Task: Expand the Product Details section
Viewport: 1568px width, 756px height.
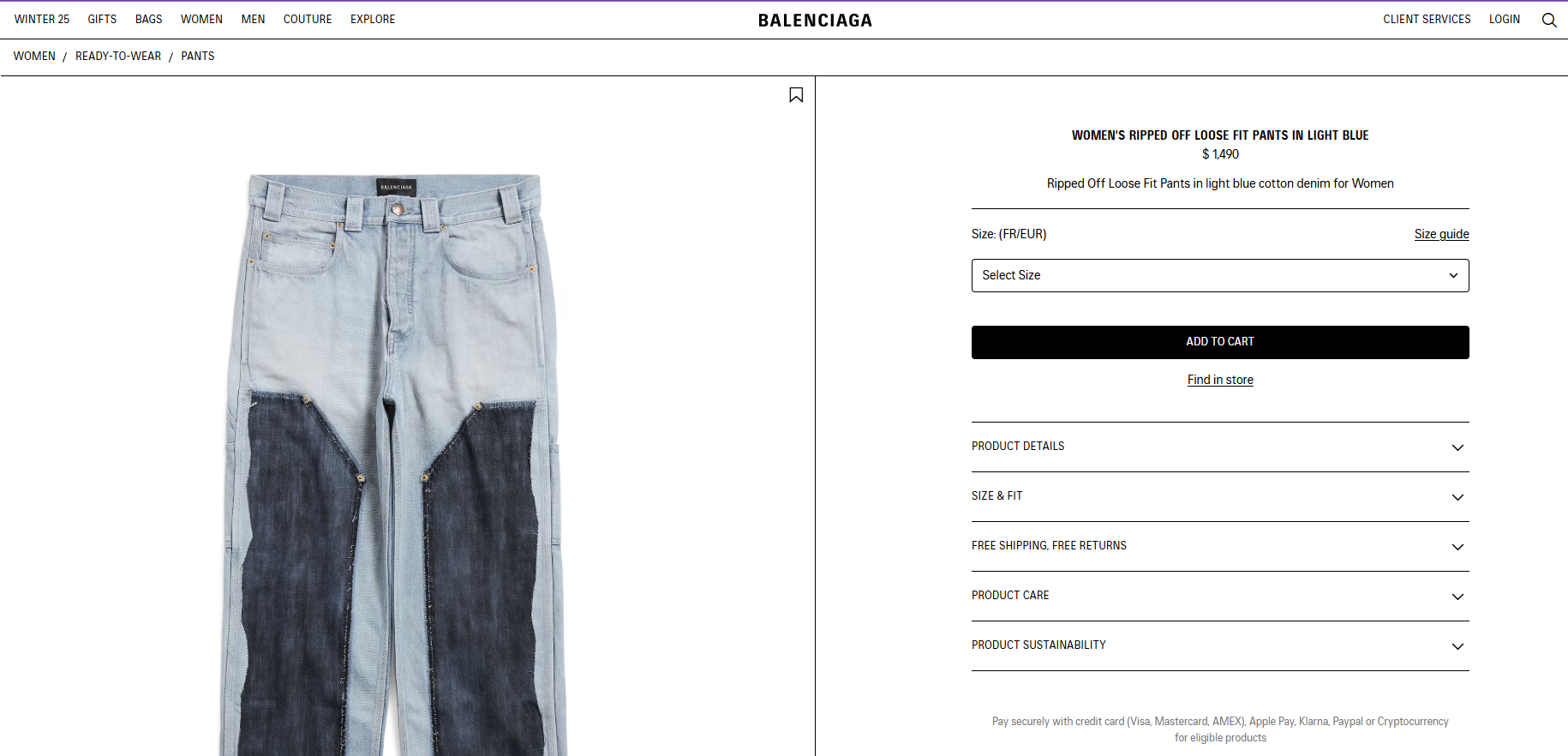Action: 1220,447
